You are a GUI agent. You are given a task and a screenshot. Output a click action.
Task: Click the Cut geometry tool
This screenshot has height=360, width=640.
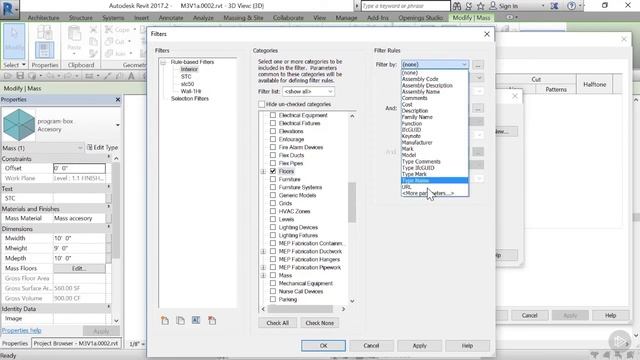click(x=118, y=42)
